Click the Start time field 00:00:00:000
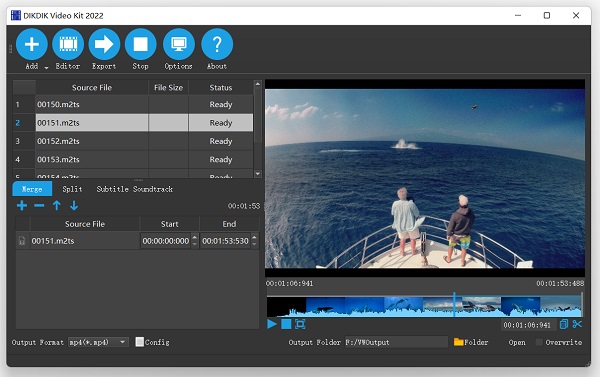Screen dimensions: 600x377 (166, 241)
